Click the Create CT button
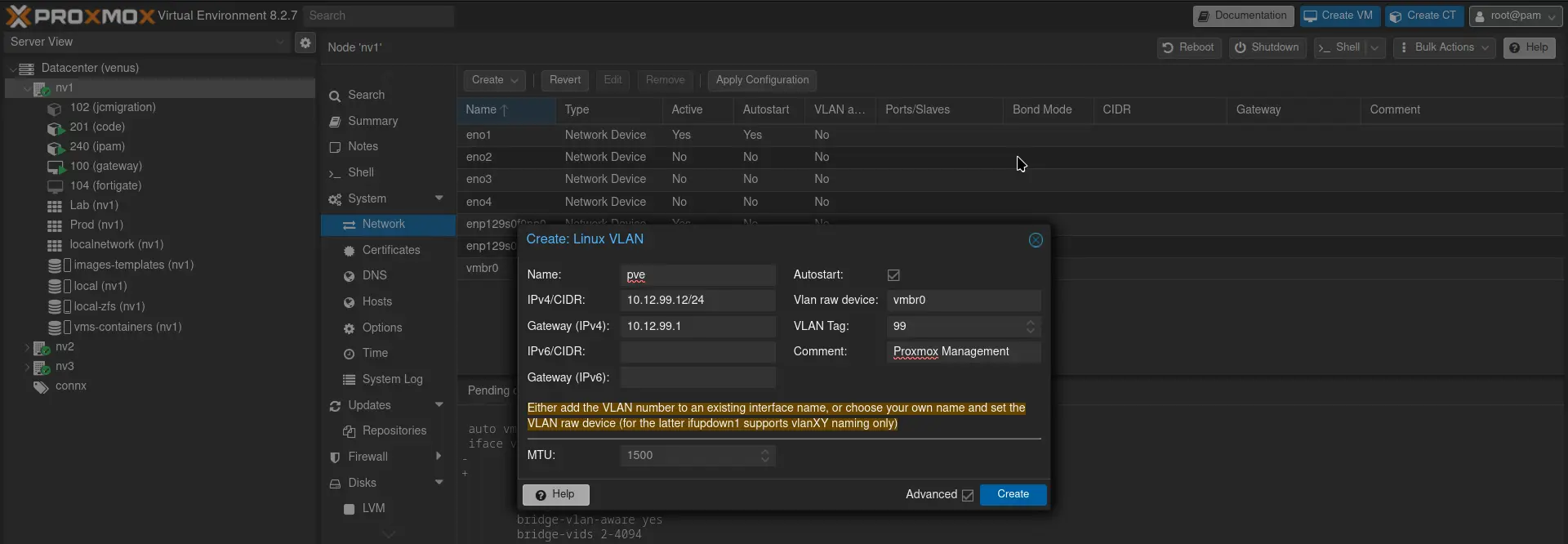The image size is (1568, 544). click(1423, 16)
